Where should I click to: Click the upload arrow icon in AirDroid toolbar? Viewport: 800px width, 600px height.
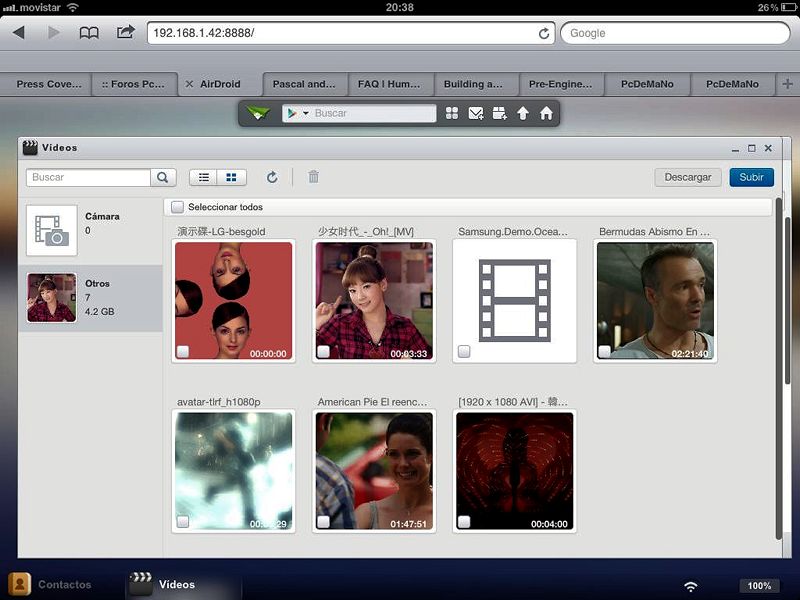(x=522, y=113)
